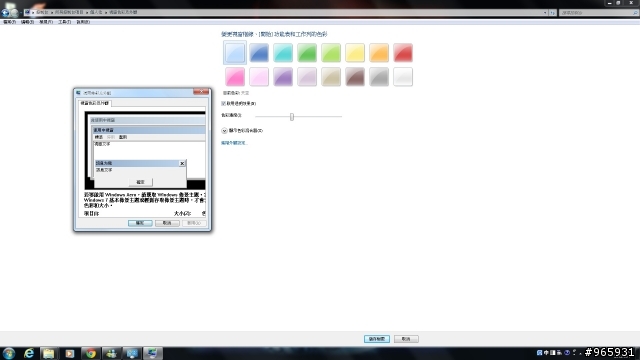Open the advanced appearance settings link
Screen dimensions: 640x360
click(234, 143)
